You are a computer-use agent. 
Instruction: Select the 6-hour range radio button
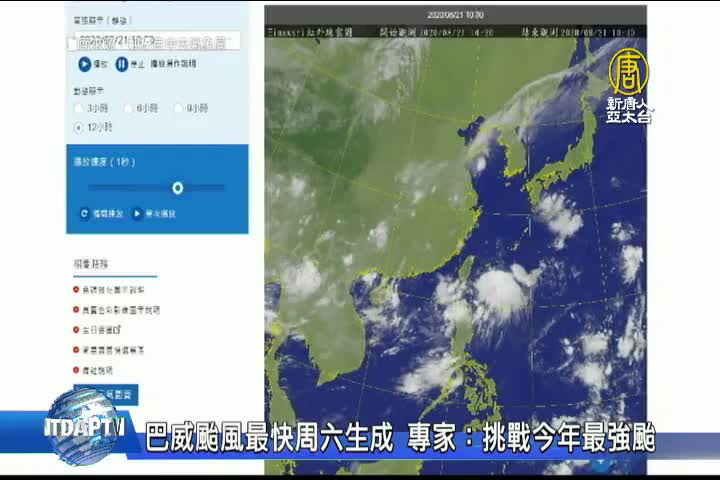(x=129, y=107)
